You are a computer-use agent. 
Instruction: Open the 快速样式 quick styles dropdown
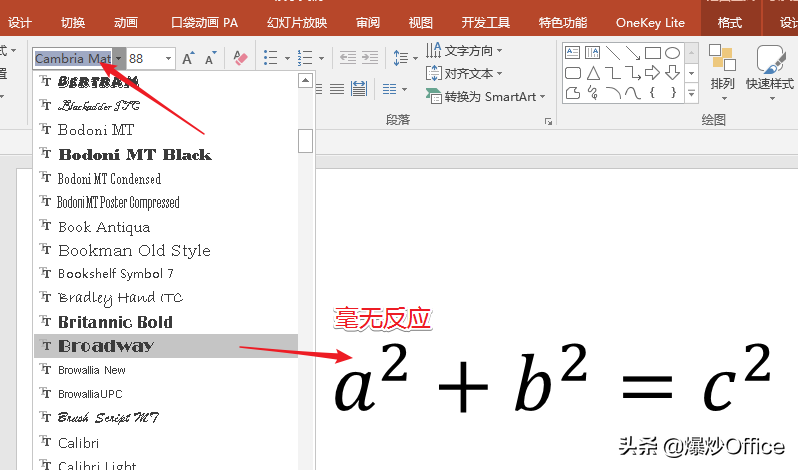(x=770, y=72)
